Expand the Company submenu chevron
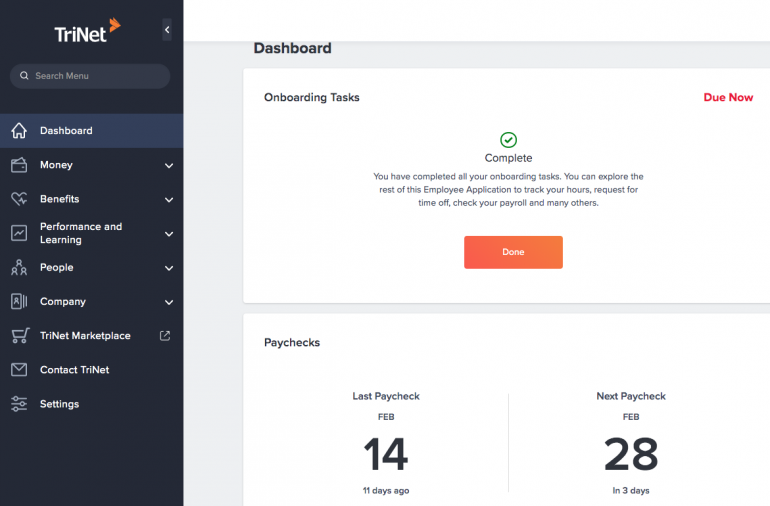Screen dimensions: 770x506 (x=168, y=302)
